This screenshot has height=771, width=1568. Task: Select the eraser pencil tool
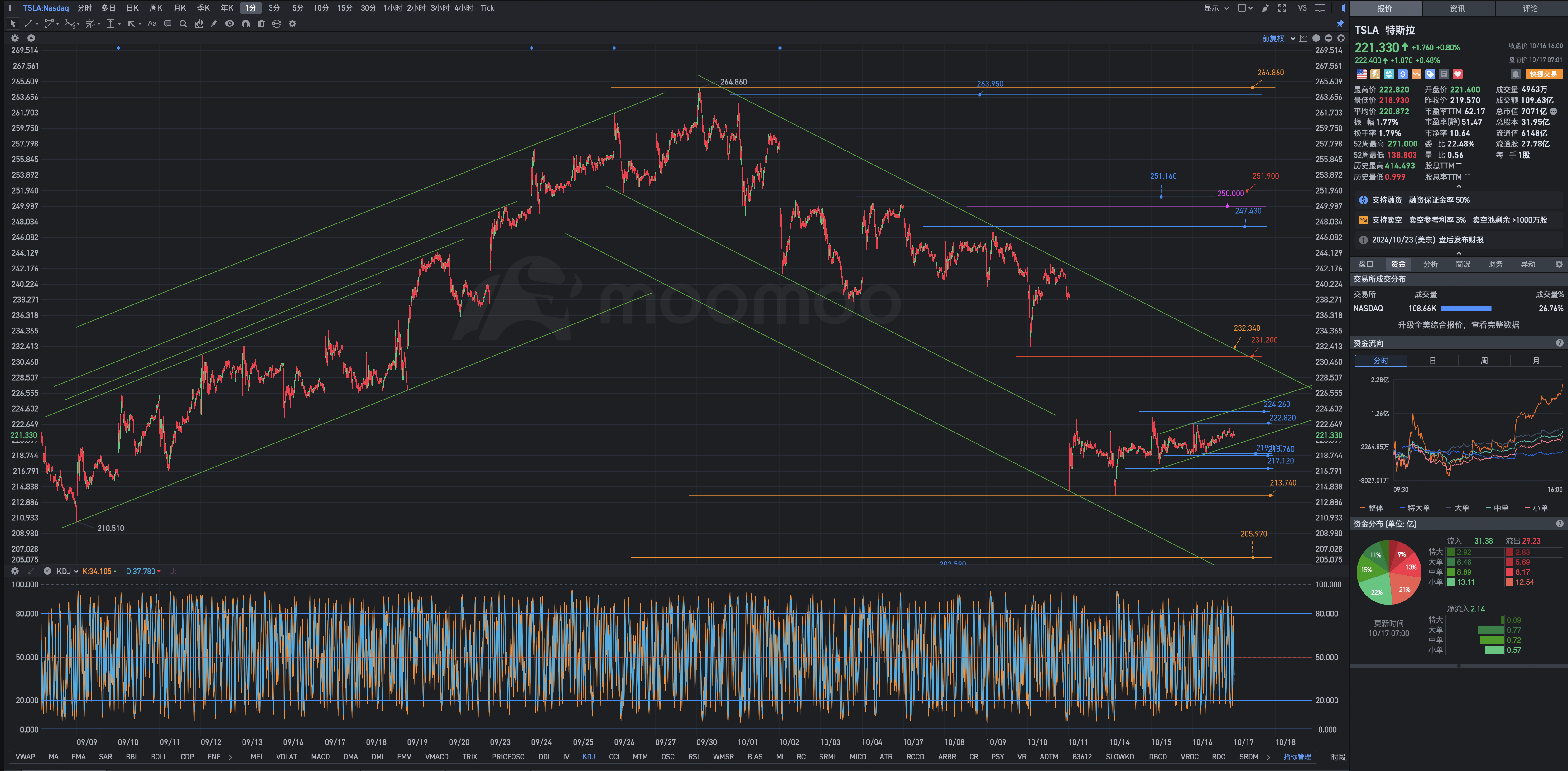coord(214,24)
